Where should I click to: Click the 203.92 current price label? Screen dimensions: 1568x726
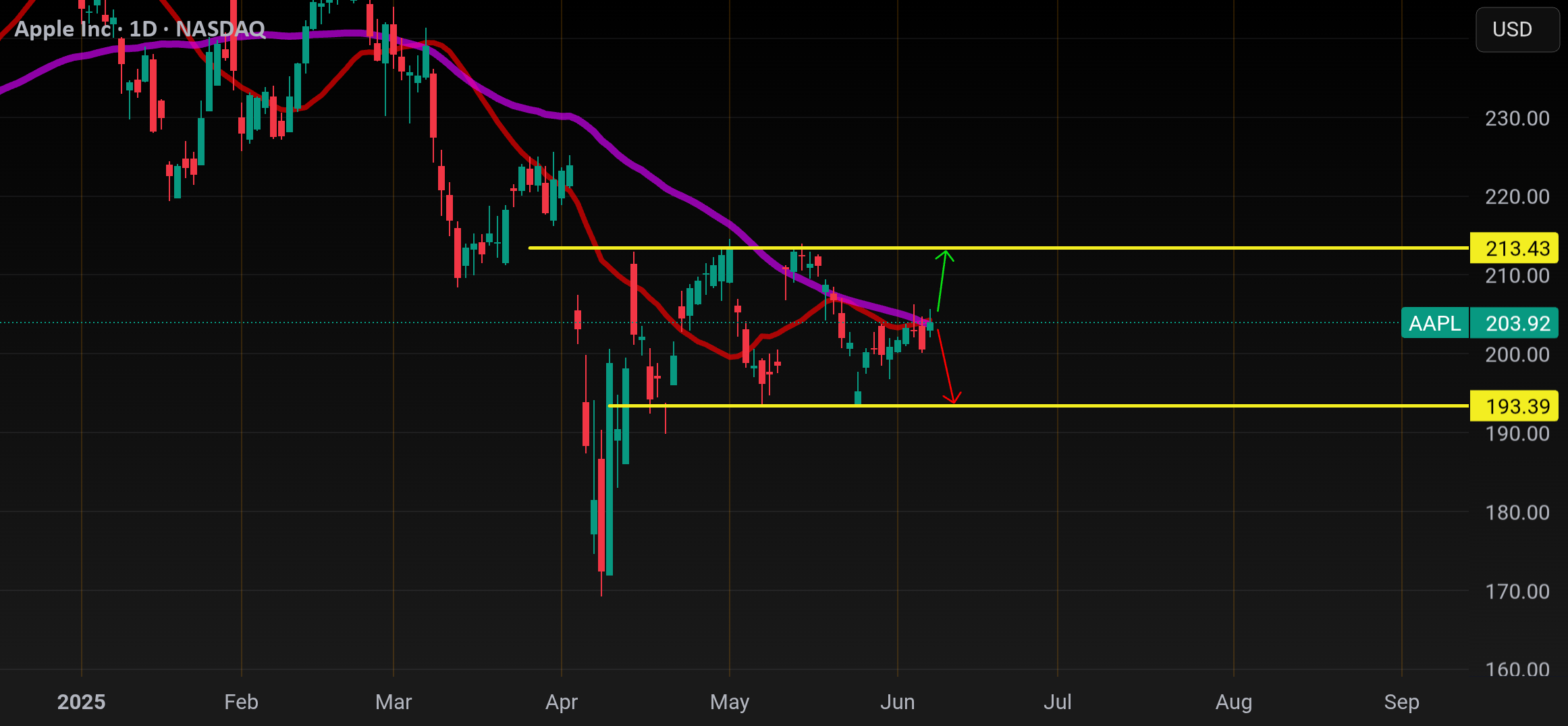point(1514,323)
